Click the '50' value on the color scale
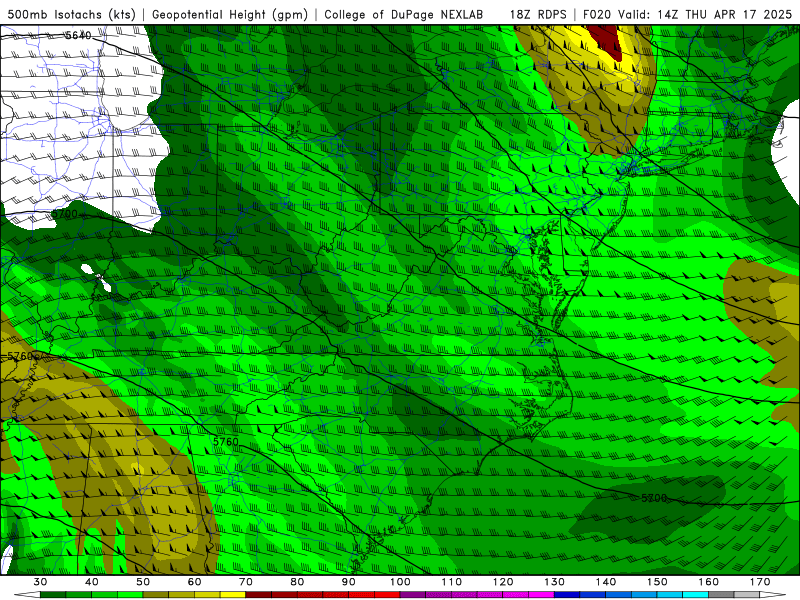This screenshot has height=600, width=800. pos(143,582)
